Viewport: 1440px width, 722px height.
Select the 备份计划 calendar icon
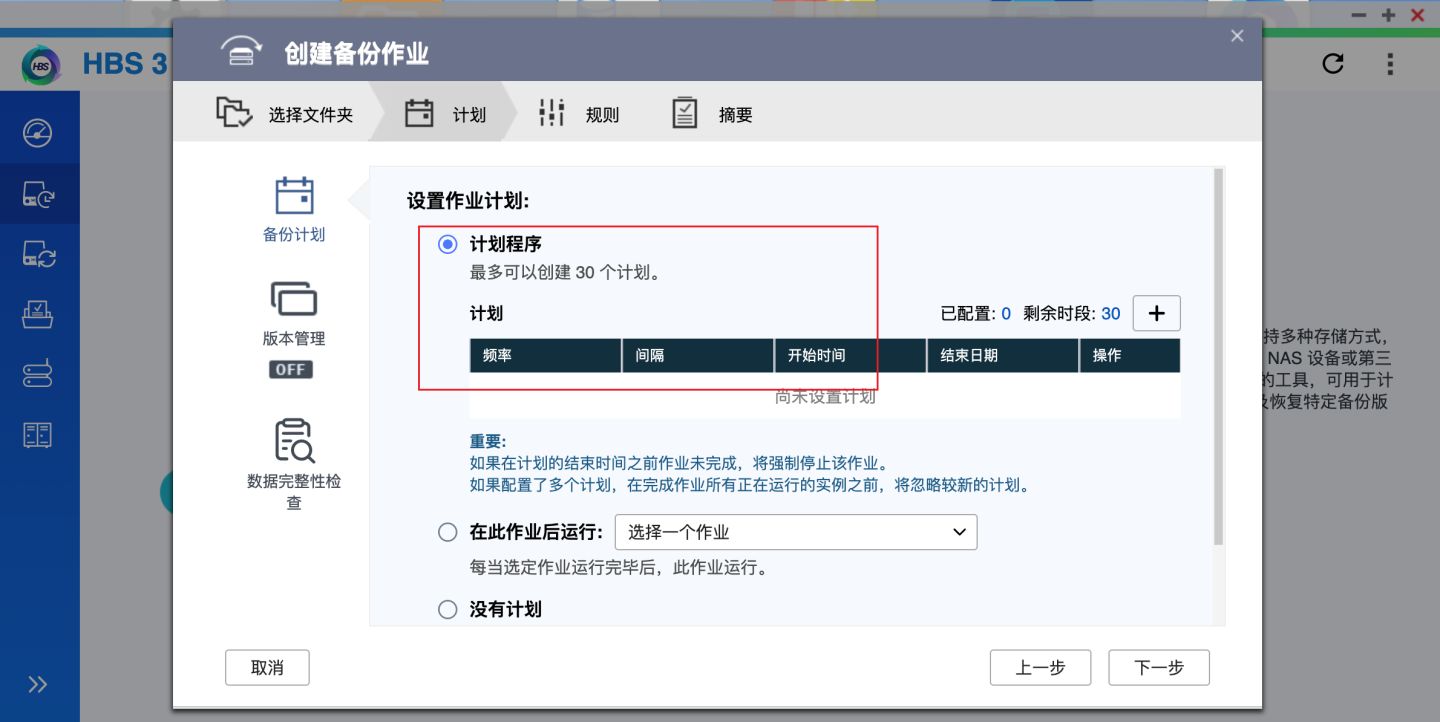pos(292,195)
